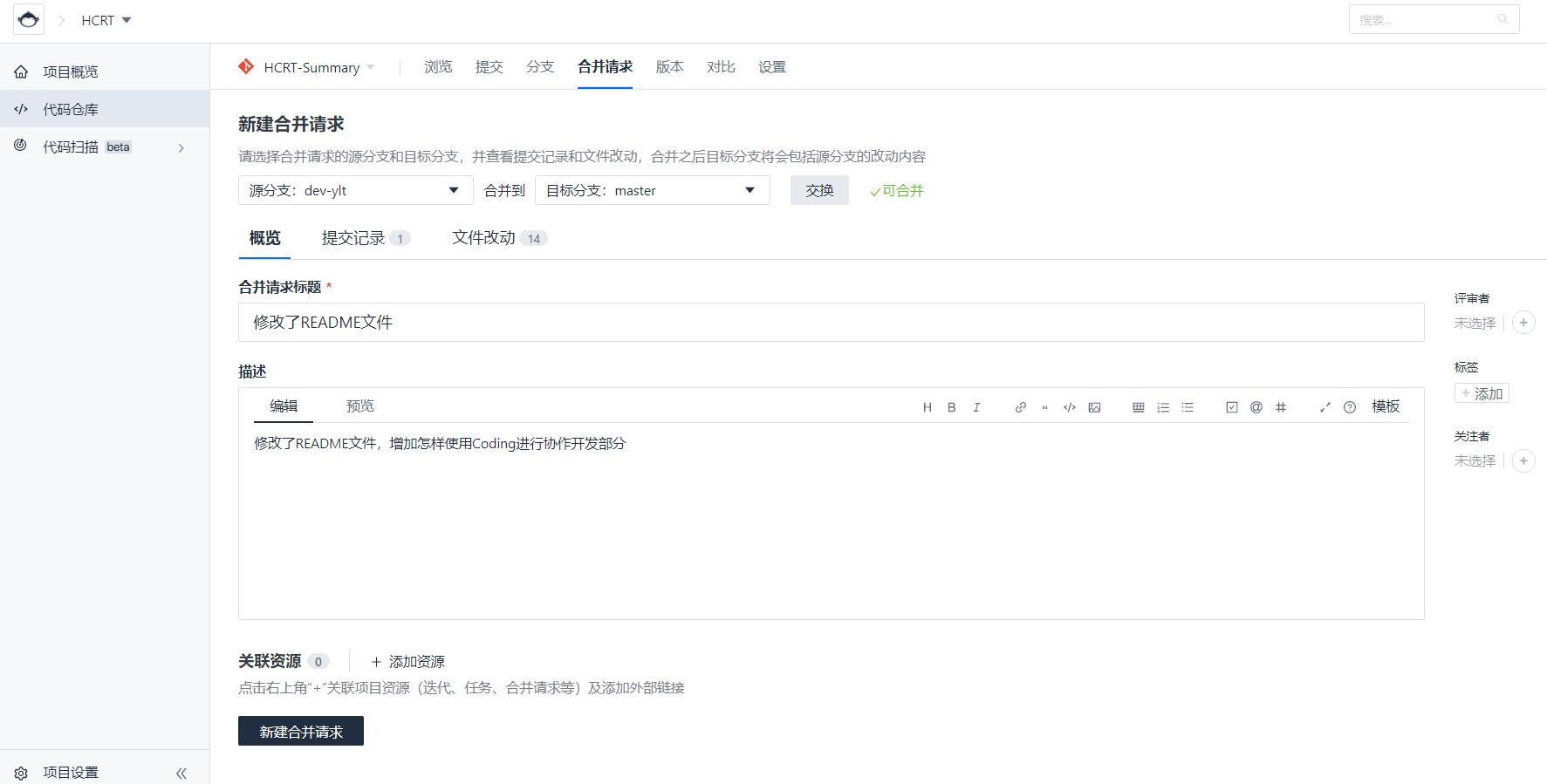Click the code icon beside 代码仓库
The image size is (1547, 784).
pyautogui.click(x=21, y=109)
